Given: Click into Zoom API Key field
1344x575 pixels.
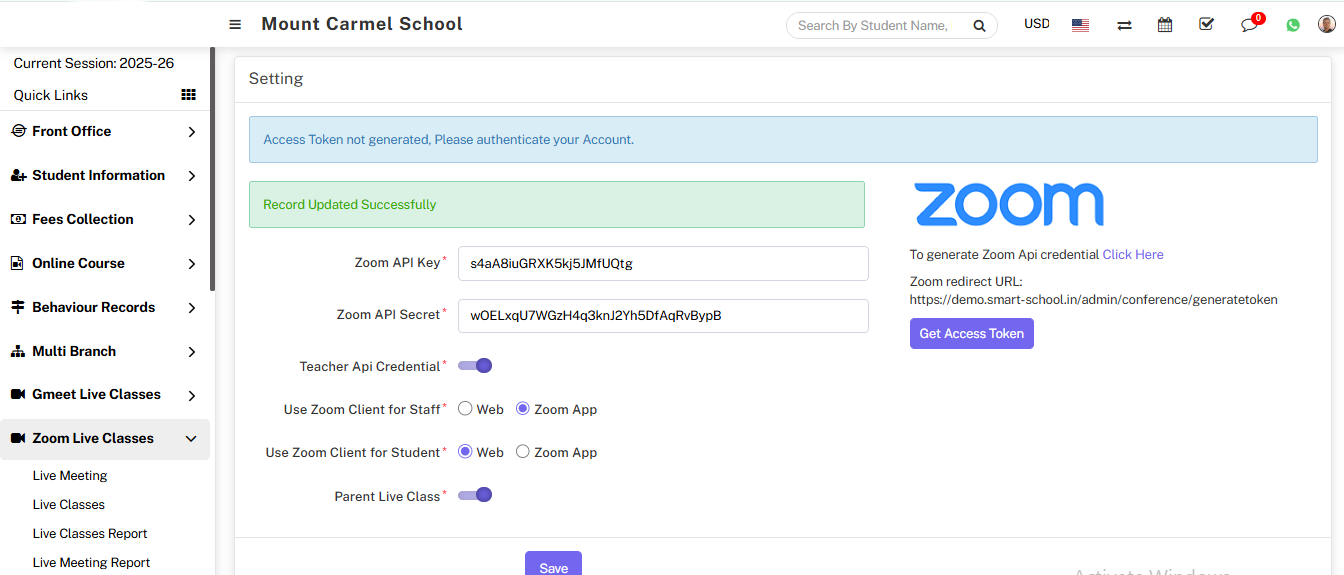Looking at the screenshot, I should [x=662, y=264].
